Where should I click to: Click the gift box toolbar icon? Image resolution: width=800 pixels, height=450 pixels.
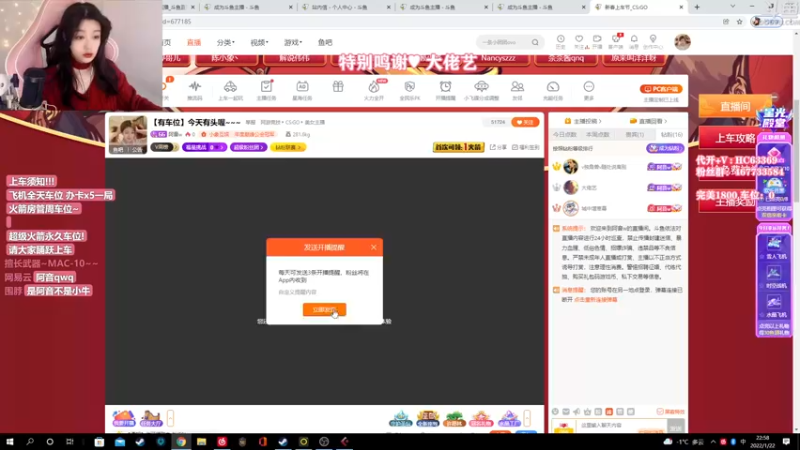(338, 87)
